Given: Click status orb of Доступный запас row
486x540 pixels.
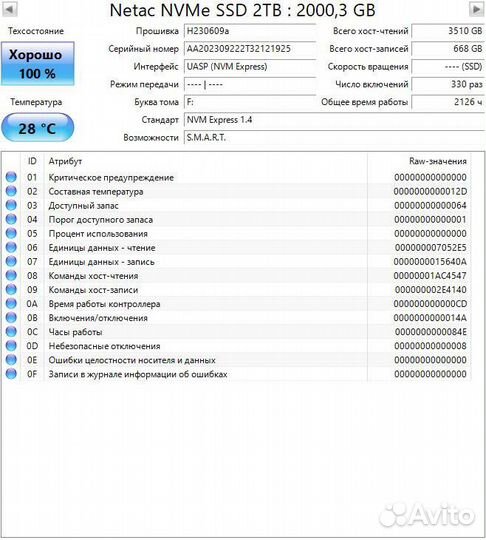Looking at the screenshot, I should point(11,206).
